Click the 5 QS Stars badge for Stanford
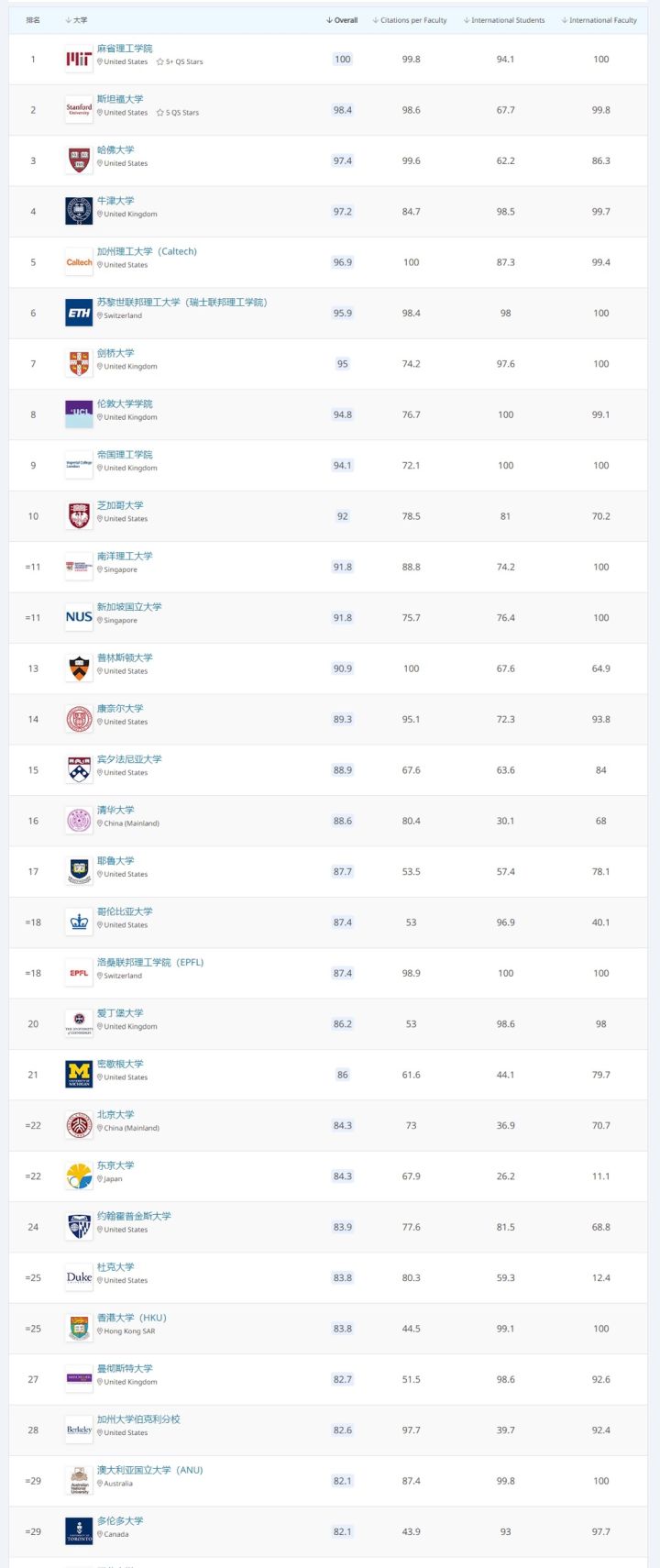660x1568 pixels. (x=178, y=113)
